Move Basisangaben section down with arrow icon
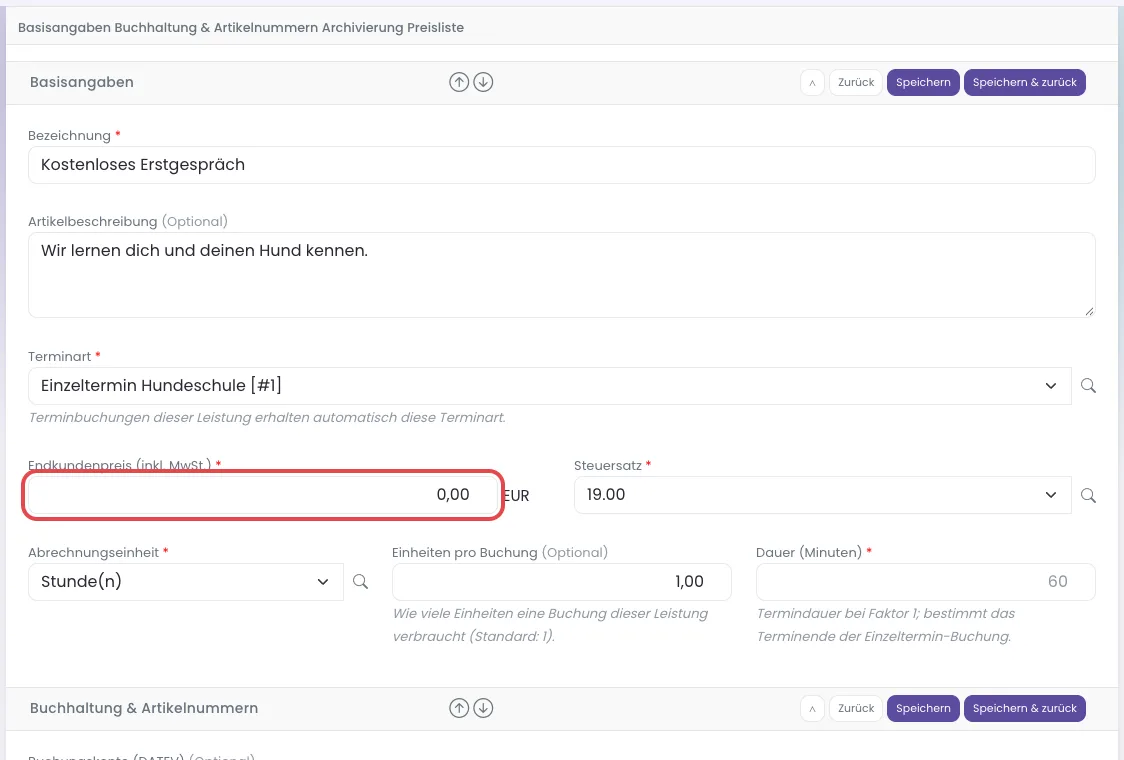Image resolution: width=1124 pixels, height=760 pixels. tap(483, 82)
